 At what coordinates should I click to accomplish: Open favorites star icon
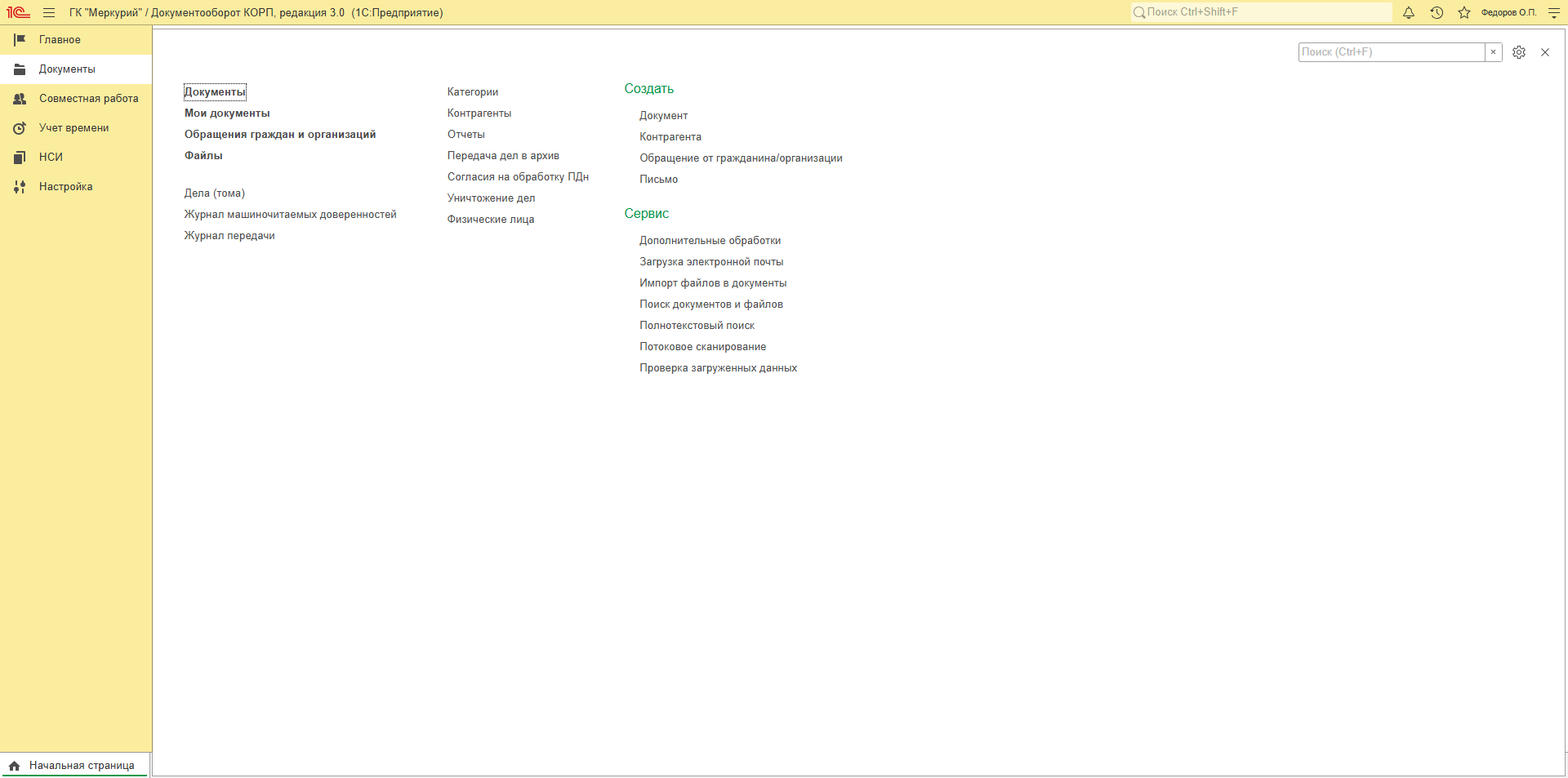1464,12
